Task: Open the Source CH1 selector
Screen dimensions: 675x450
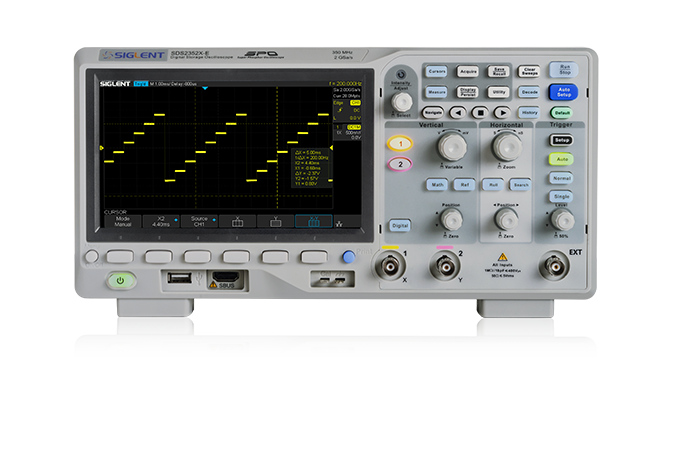Action: (x=198, y=222)
